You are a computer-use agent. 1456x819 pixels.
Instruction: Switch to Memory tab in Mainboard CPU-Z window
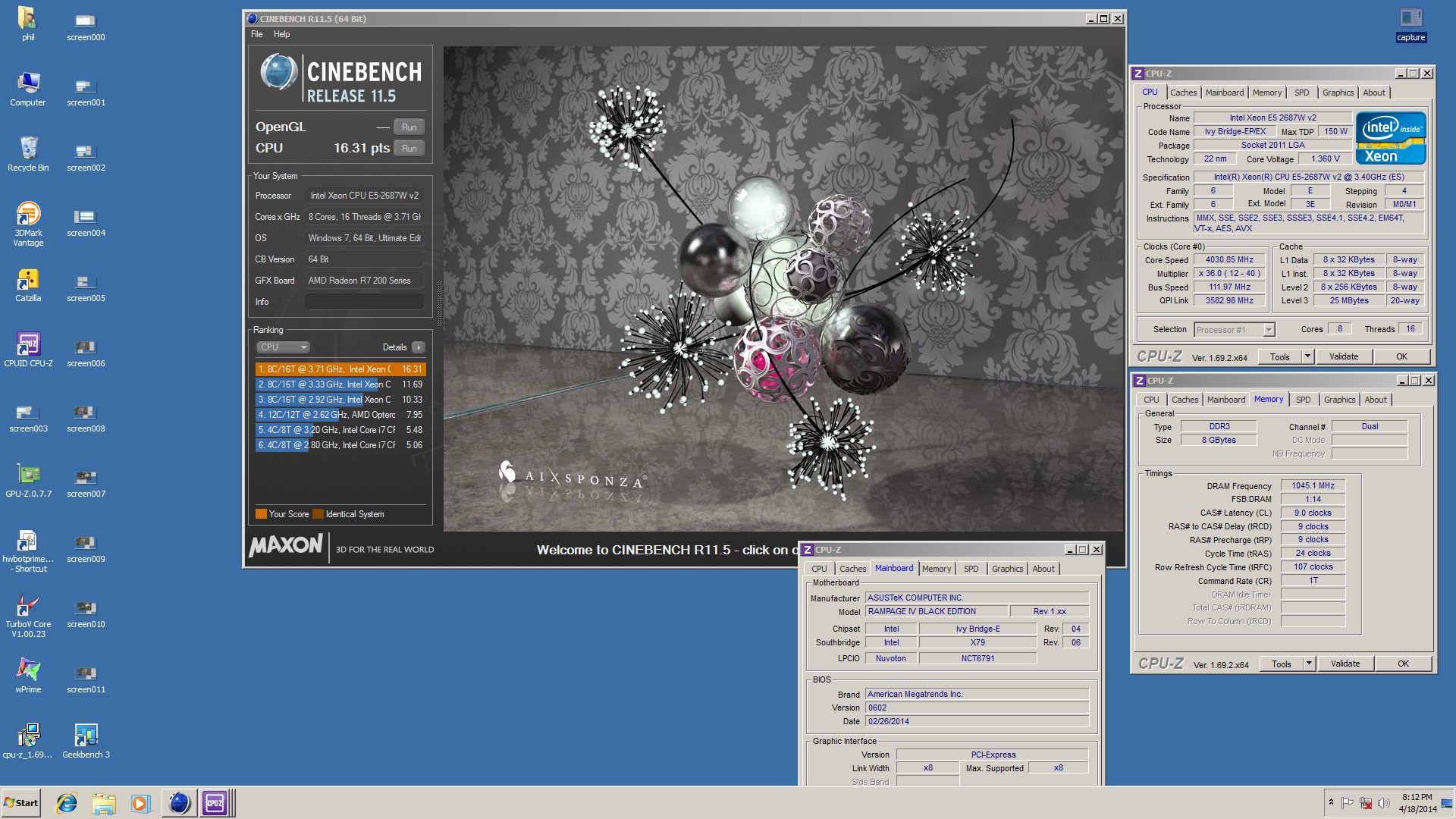click(937, 569)
